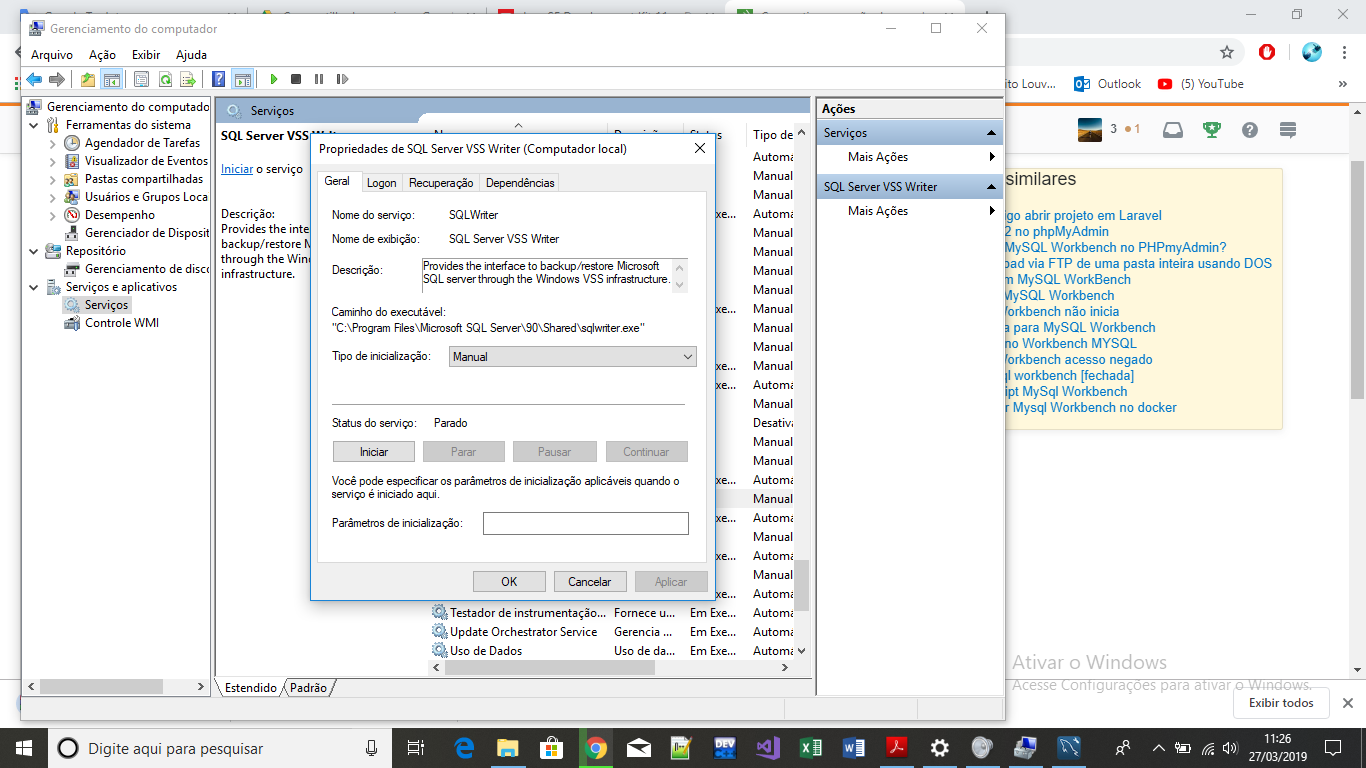Click the Cancelar button
1366x768 pixels.
point(590,582)
